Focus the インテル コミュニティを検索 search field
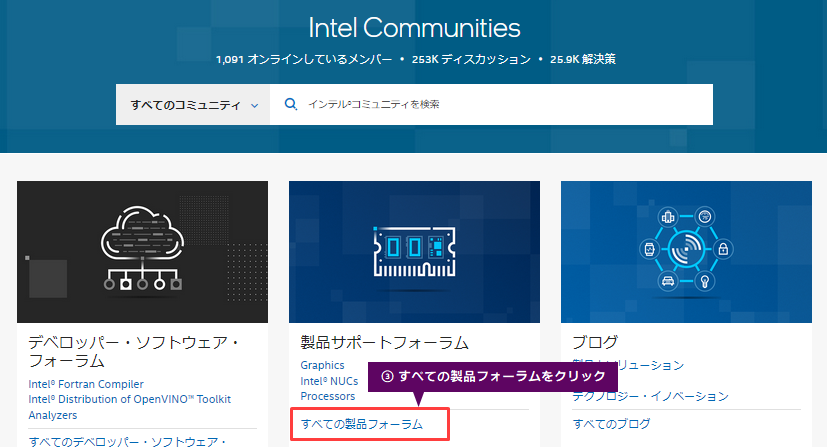This screenshot has height=447, width=827. (x=492, y=104)
